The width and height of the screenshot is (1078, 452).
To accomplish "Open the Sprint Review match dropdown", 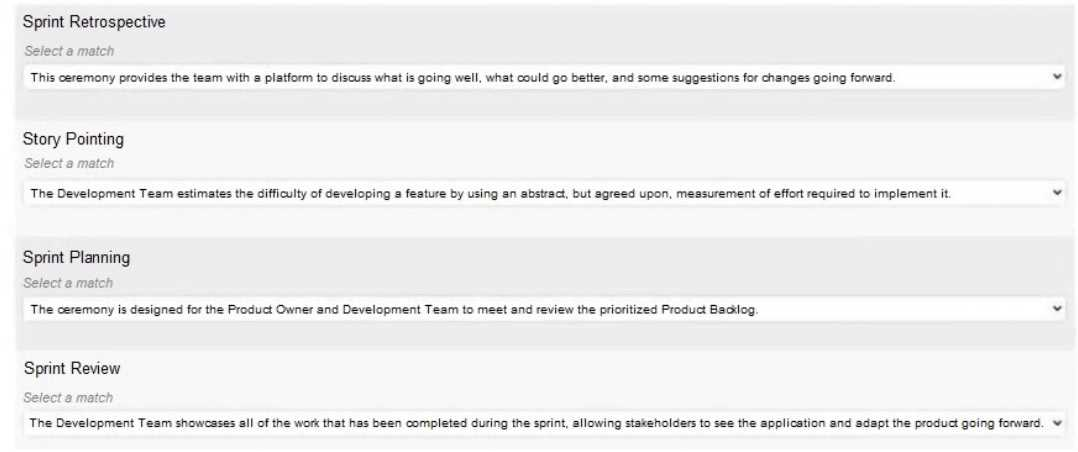I will 540,423.
